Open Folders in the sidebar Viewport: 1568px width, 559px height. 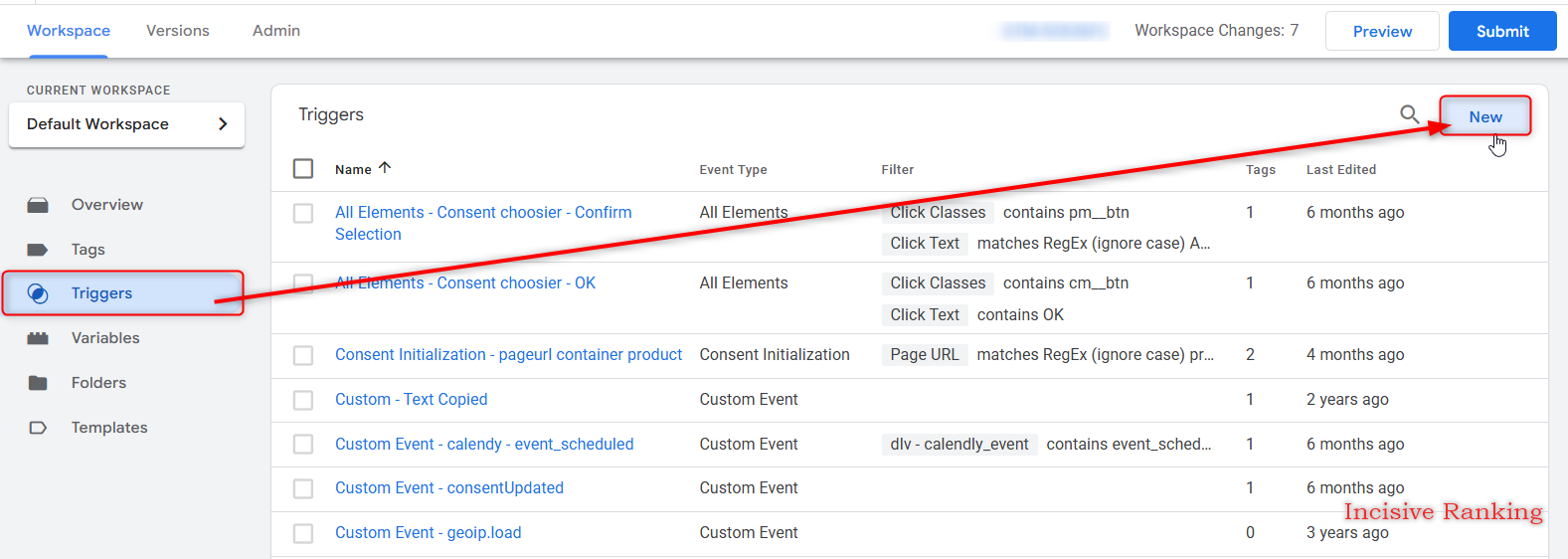[x=98, y=383]
